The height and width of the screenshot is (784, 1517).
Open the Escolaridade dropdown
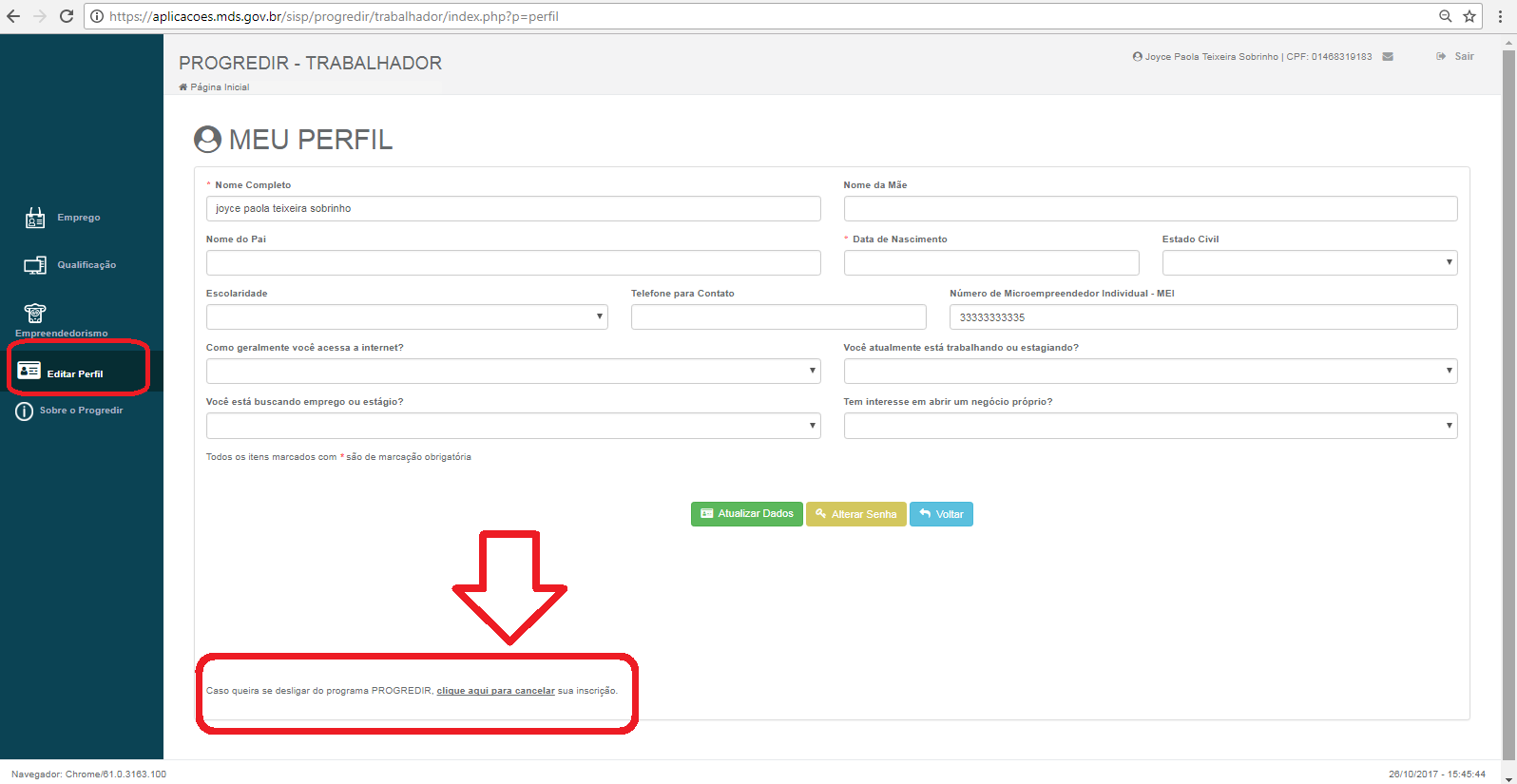[x=407, y=317]
